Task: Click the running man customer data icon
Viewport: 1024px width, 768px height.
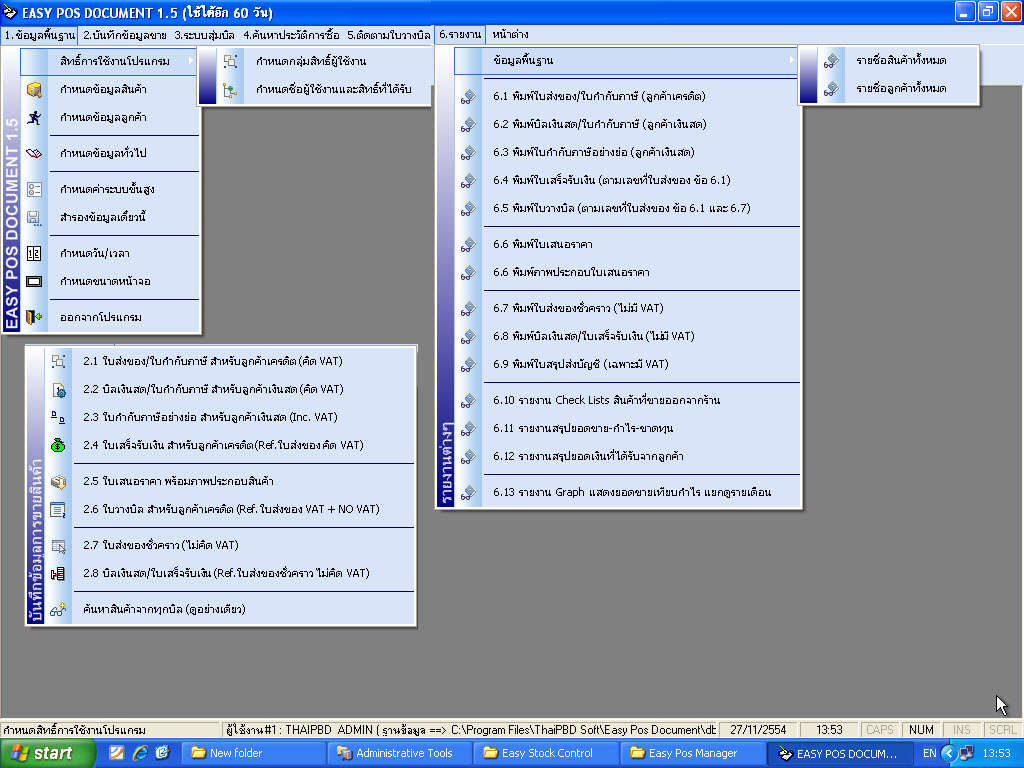Action: click(34, 118)
